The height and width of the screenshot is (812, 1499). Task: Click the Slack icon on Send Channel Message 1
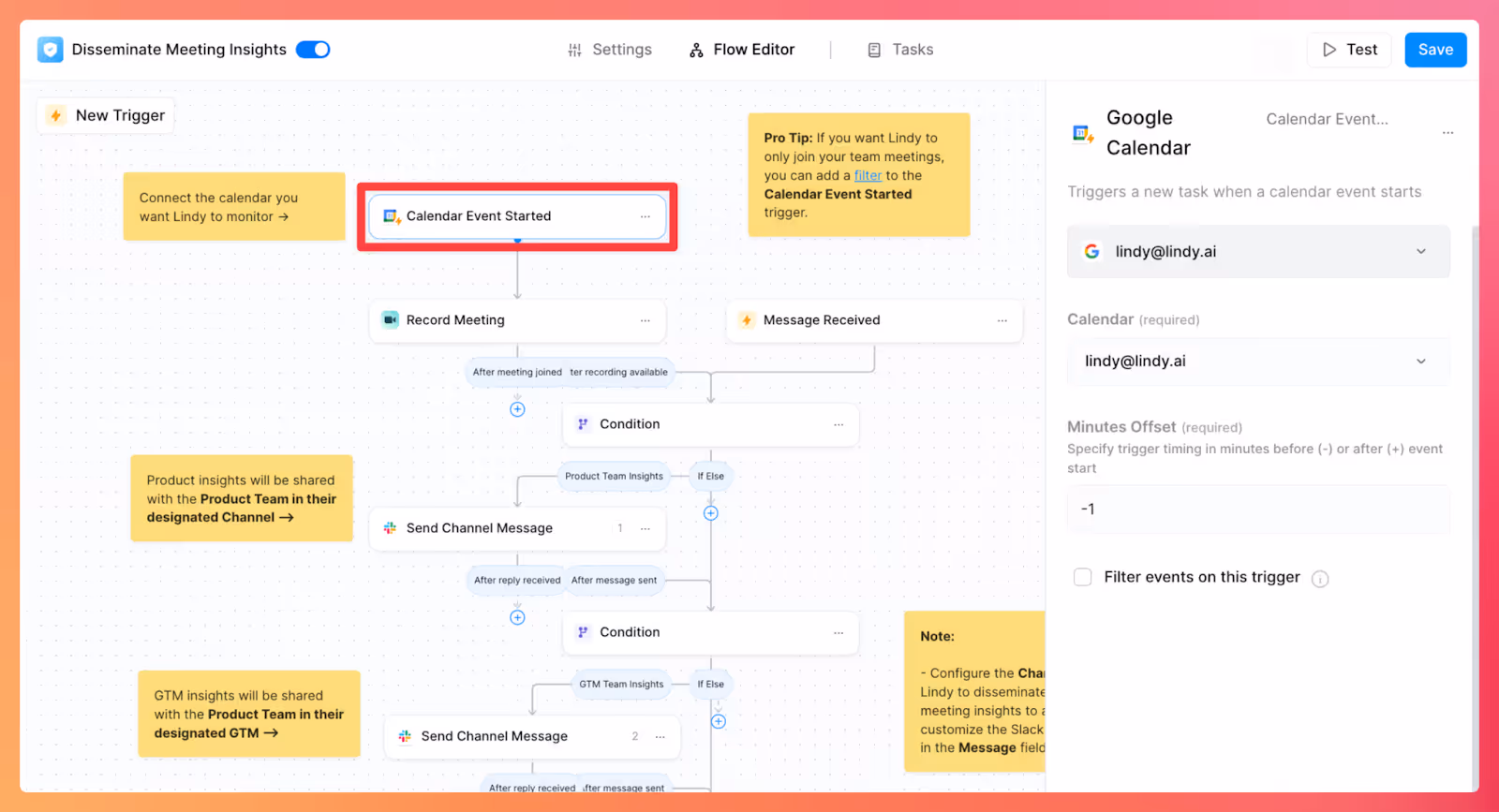tap(390, 528)
